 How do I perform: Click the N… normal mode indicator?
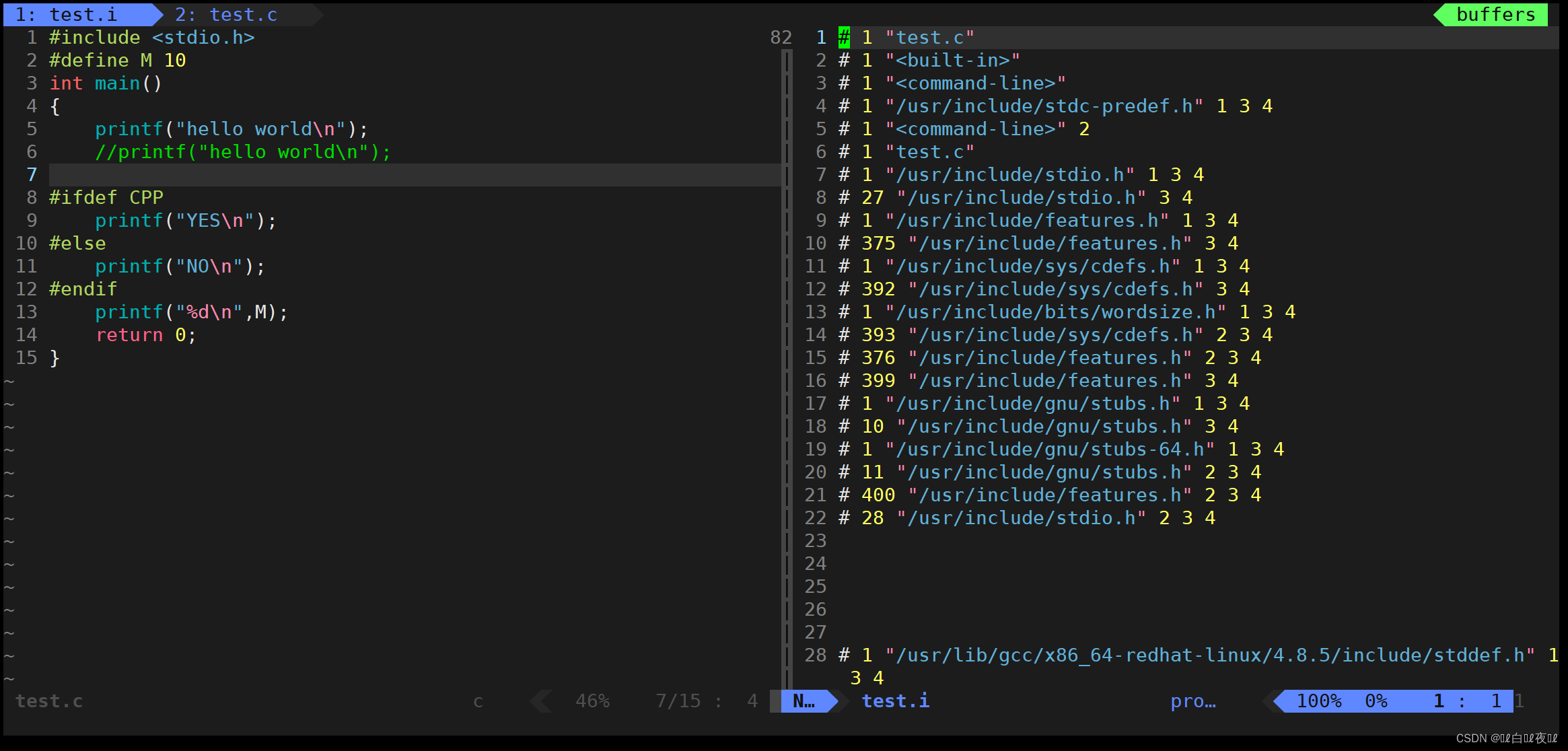click(x=804, y=701)
